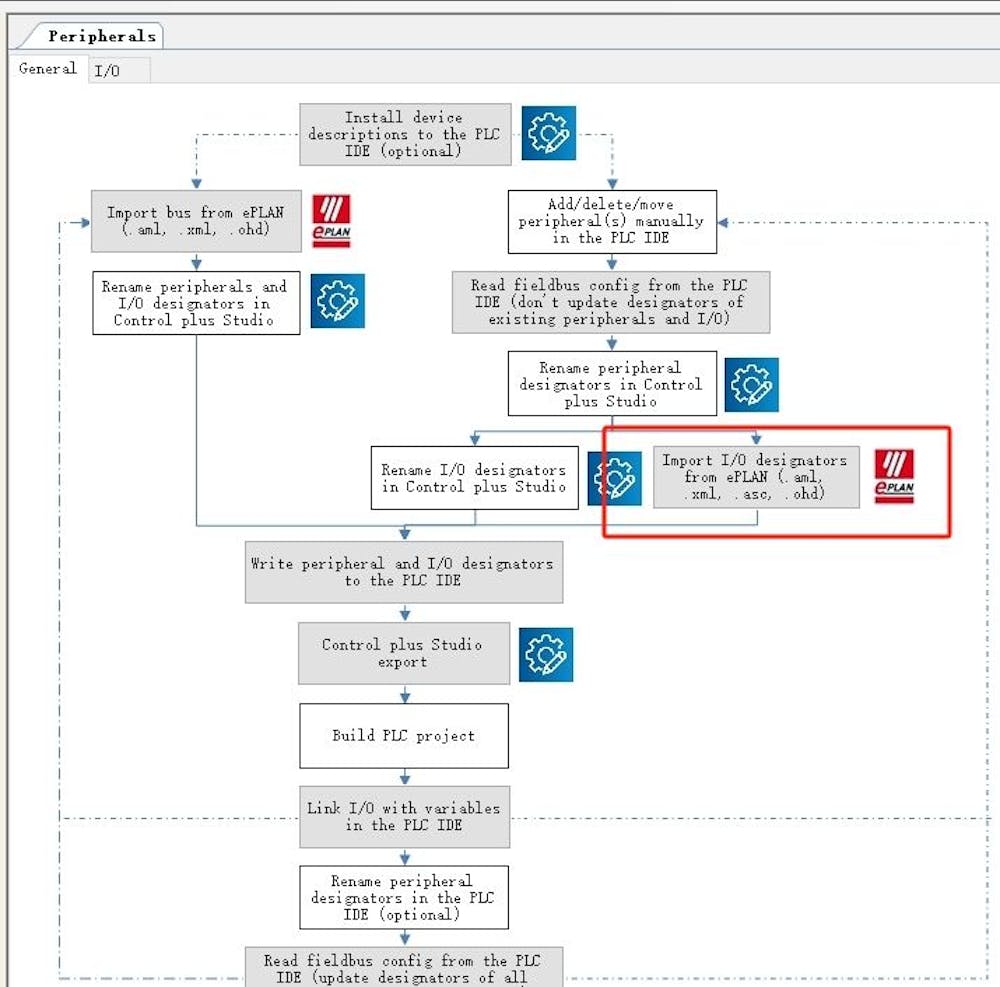Click the Rename peripheral designators in PLC IDE step
Image resolution: width=1000 pixels, height=987 pixels.
(404, 897)
